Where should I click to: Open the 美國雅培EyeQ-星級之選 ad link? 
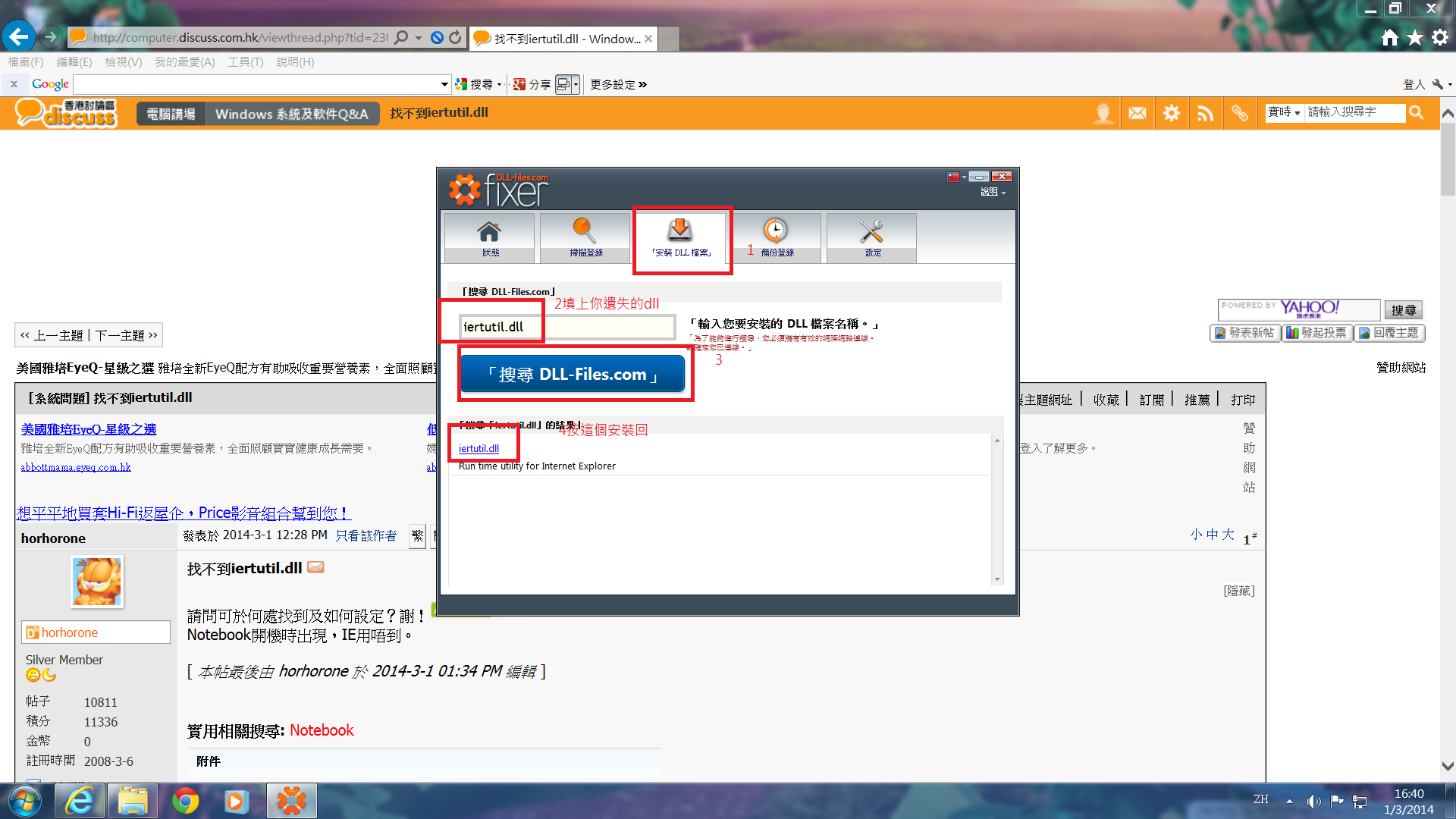pyautogui.click(x=89, y=429)
